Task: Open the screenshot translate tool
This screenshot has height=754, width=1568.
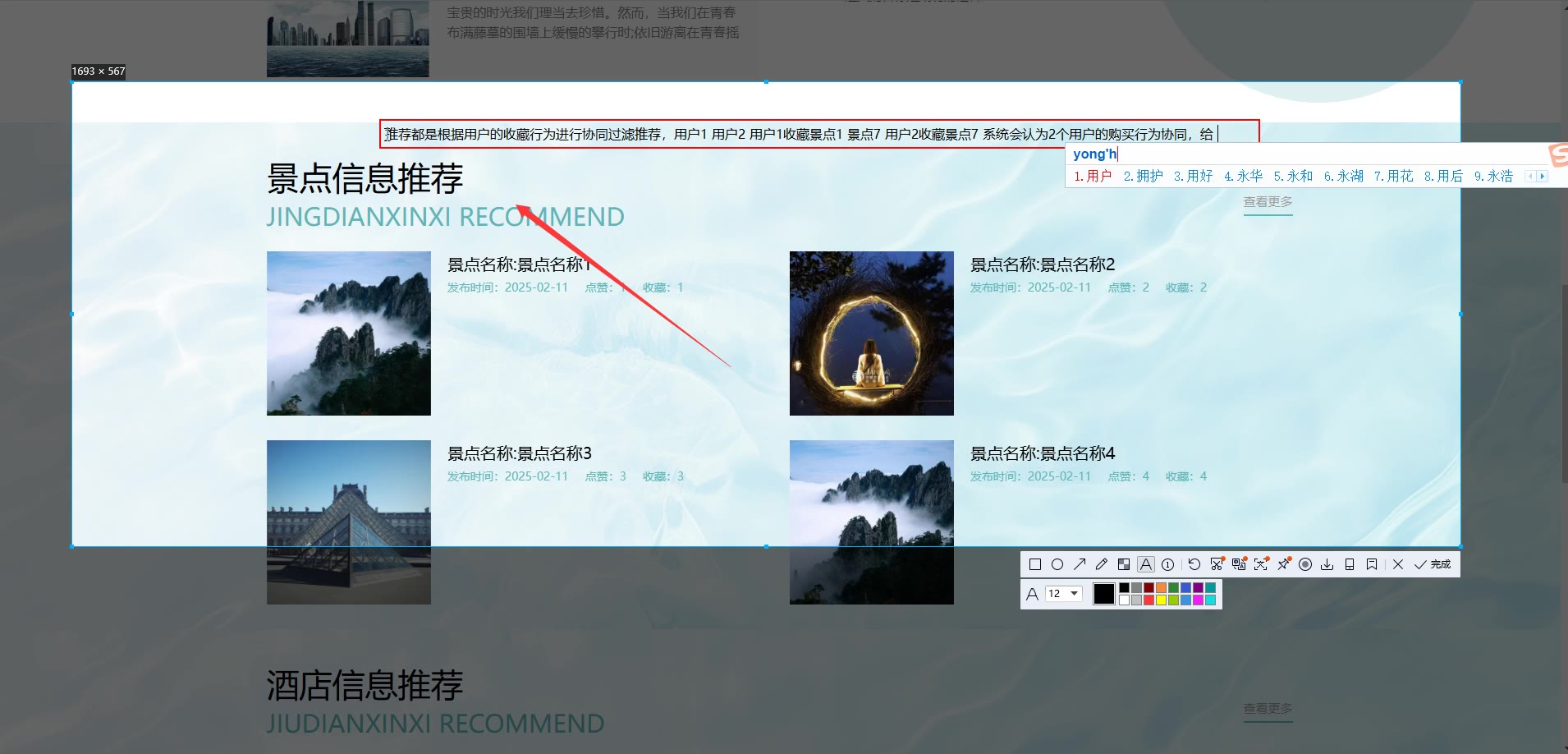Action: [1239, 564]
